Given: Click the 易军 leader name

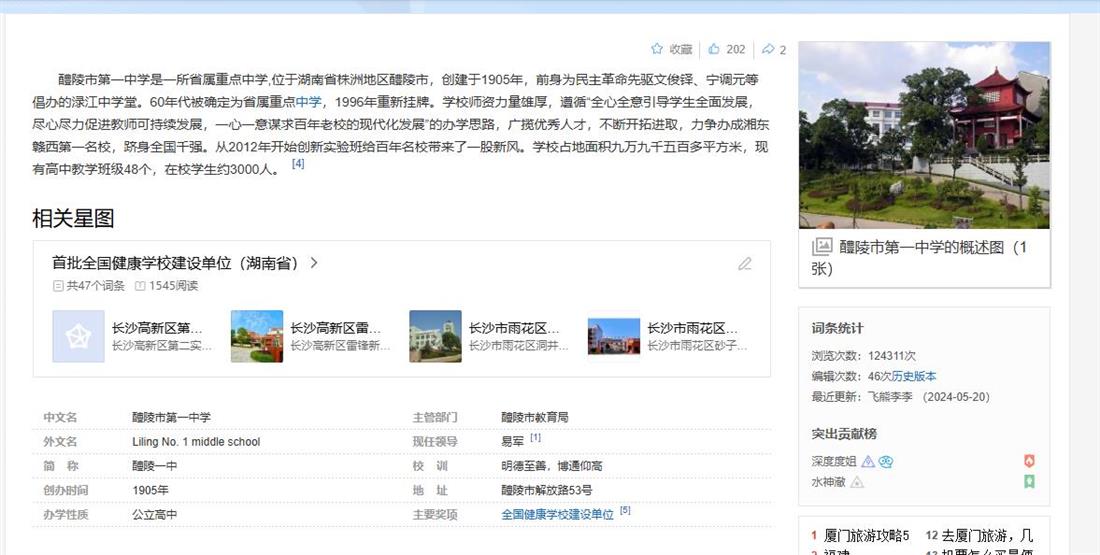Looking at the screenshot, I should (x=512, y=442).
